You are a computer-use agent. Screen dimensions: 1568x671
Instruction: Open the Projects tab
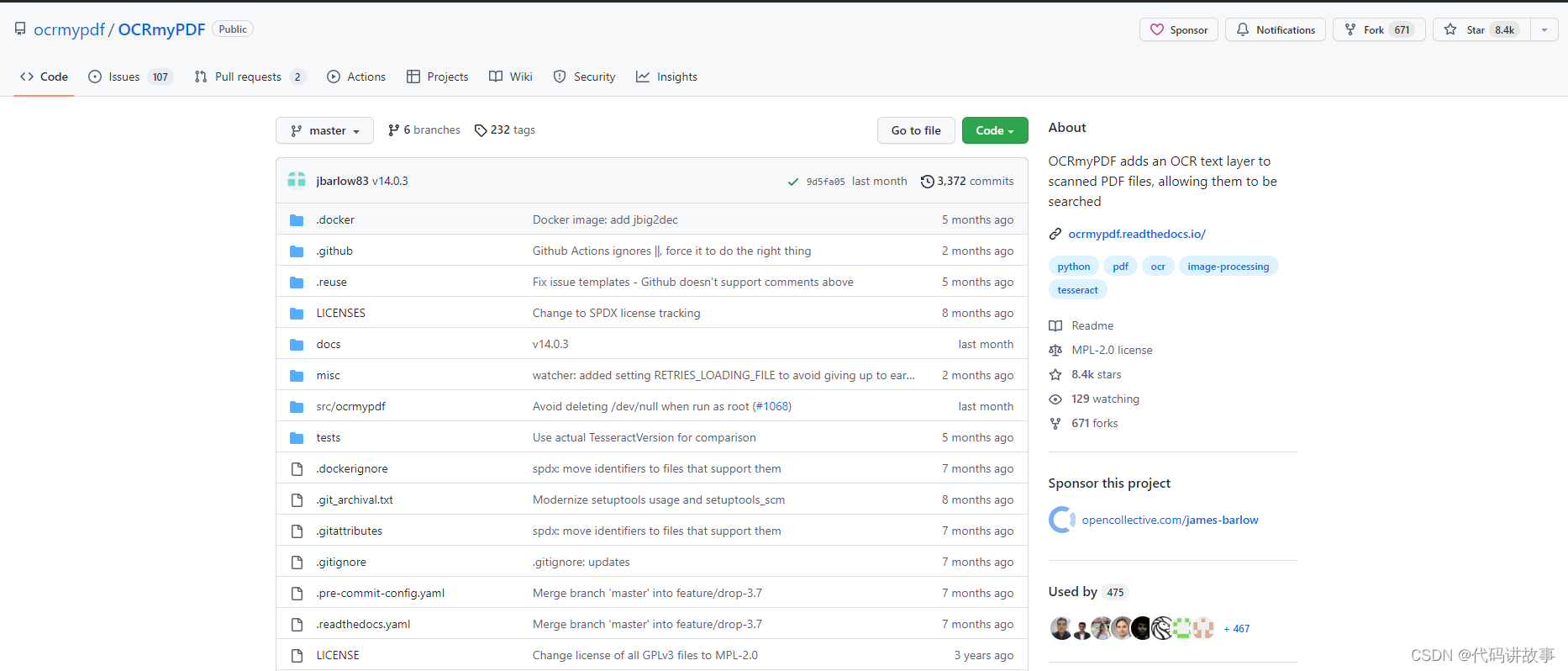pyautogui.click(x=438, y=77)
